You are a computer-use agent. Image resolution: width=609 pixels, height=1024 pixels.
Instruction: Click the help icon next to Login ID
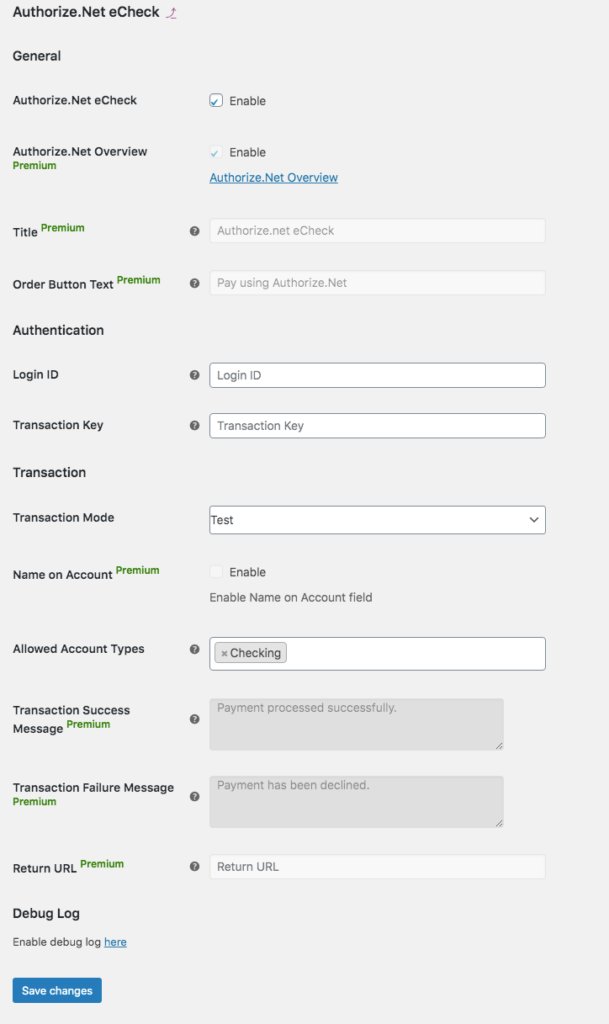coord(195,375)
